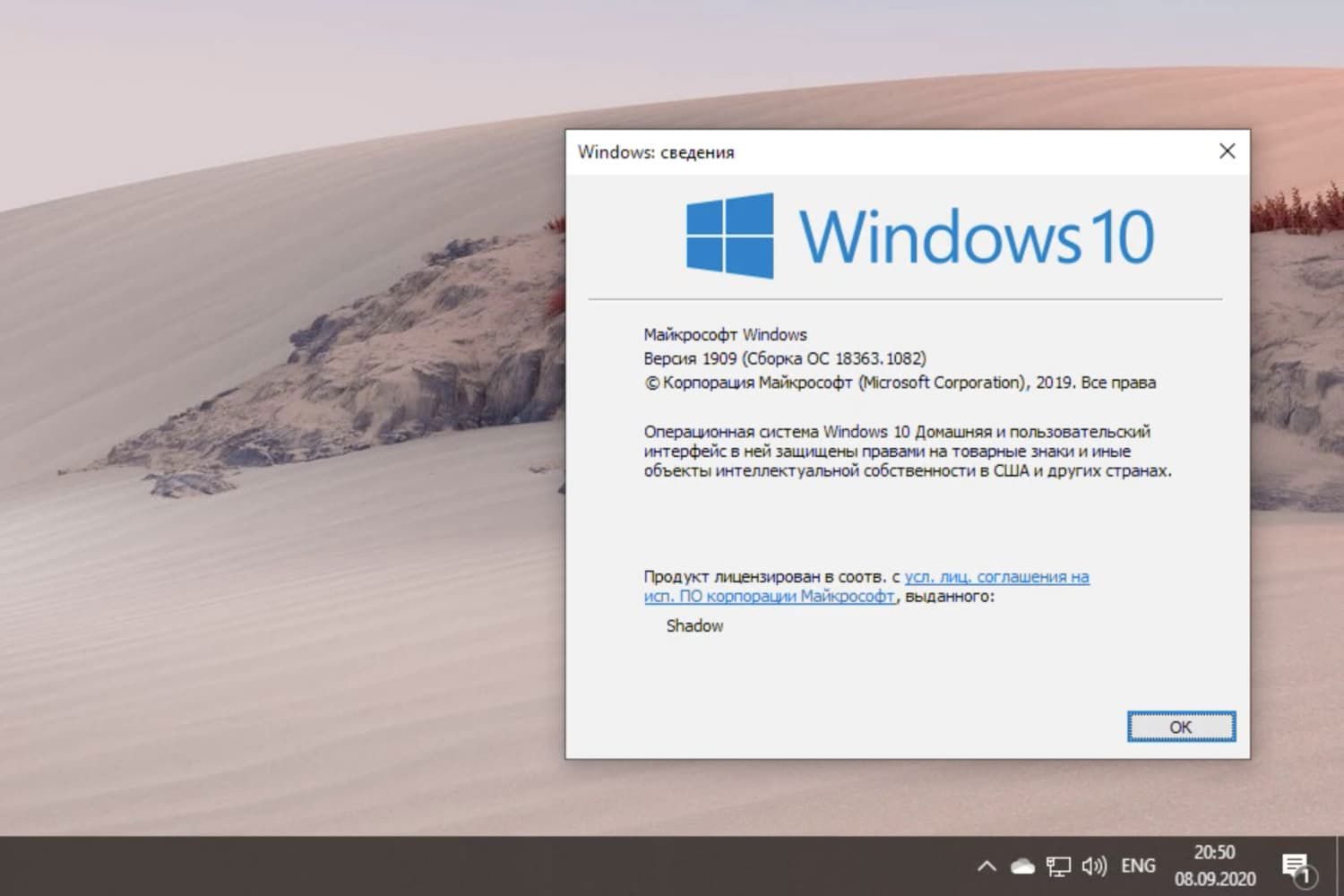Screen dimensions: 1344x896
Task: Click the desktop dune wallpaper area
Action: click(269, 448)
